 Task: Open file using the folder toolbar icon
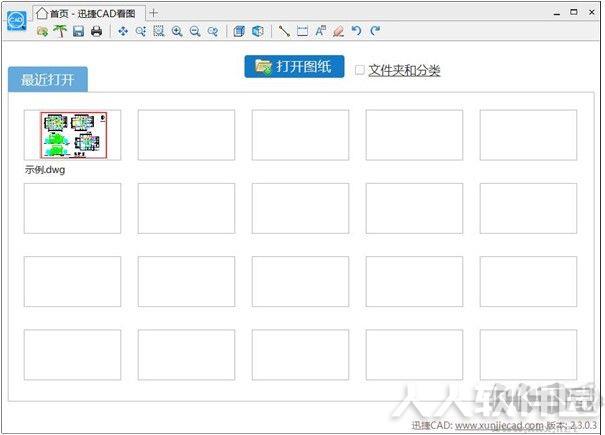[42, 31]
